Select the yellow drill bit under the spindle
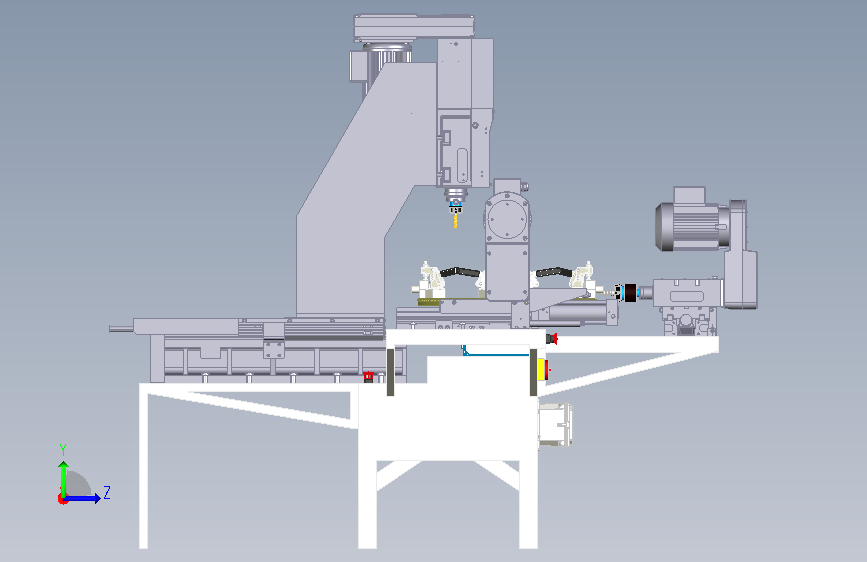Screen dimensions: 867x562 tap(456, 220)
